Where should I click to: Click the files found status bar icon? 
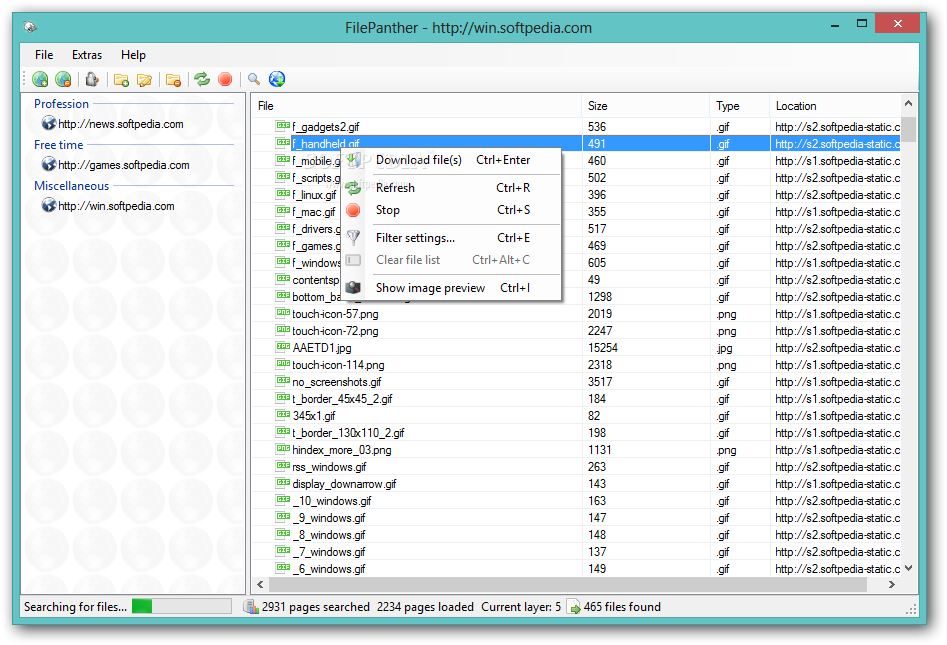pos(574,607)
